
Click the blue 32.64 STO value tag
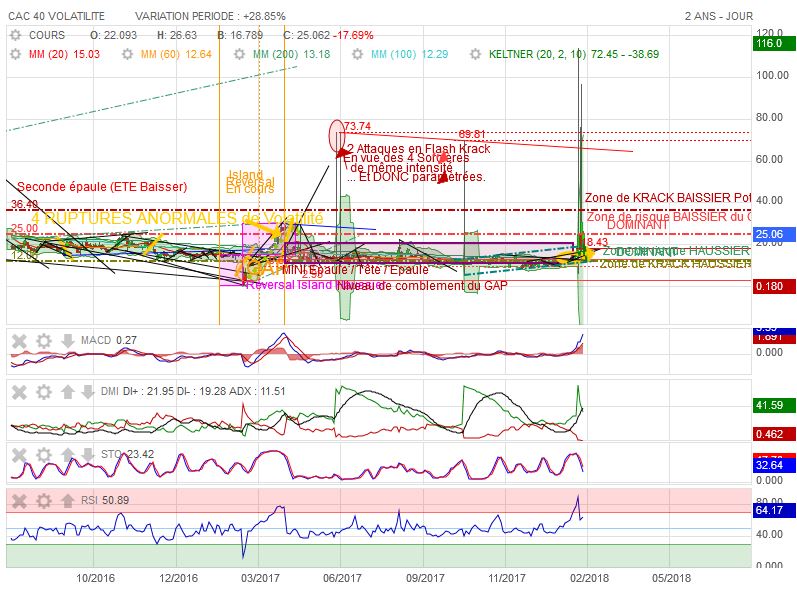(x=774, y=465)
